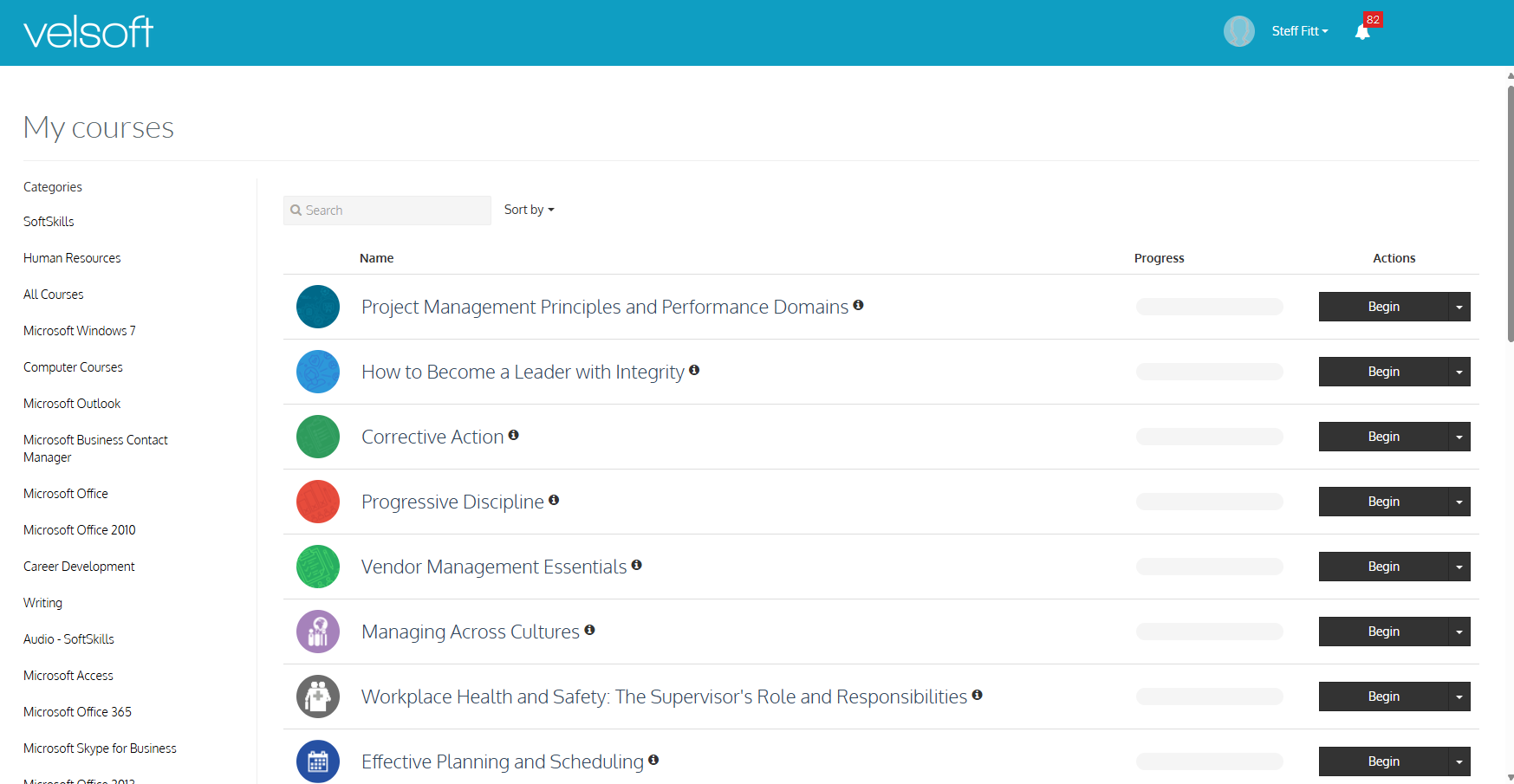
Task: Click the calendar icon for Effective Planning and Scheduling
Action: (x=318, y=761)
